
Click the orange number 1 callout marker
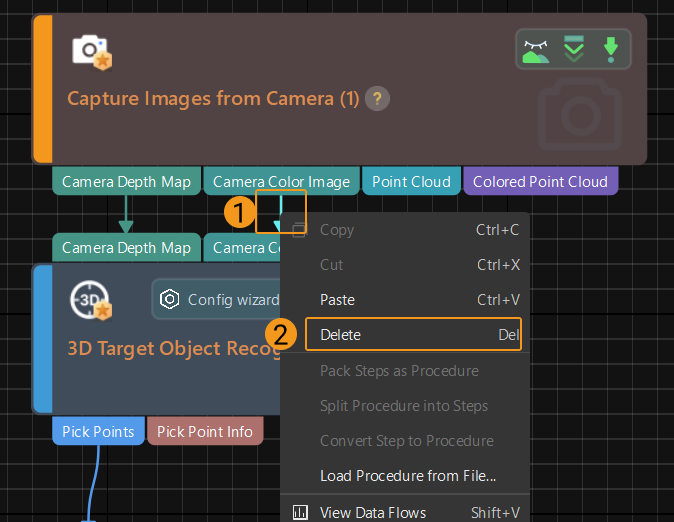coord(238,212)
